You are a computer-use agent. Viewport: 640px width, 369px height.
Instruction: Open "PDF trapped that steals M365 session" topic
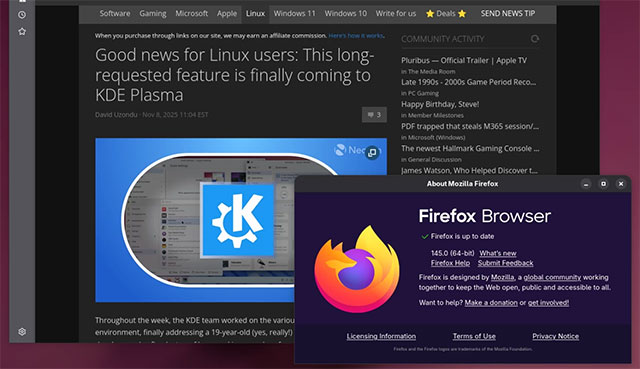470,126
